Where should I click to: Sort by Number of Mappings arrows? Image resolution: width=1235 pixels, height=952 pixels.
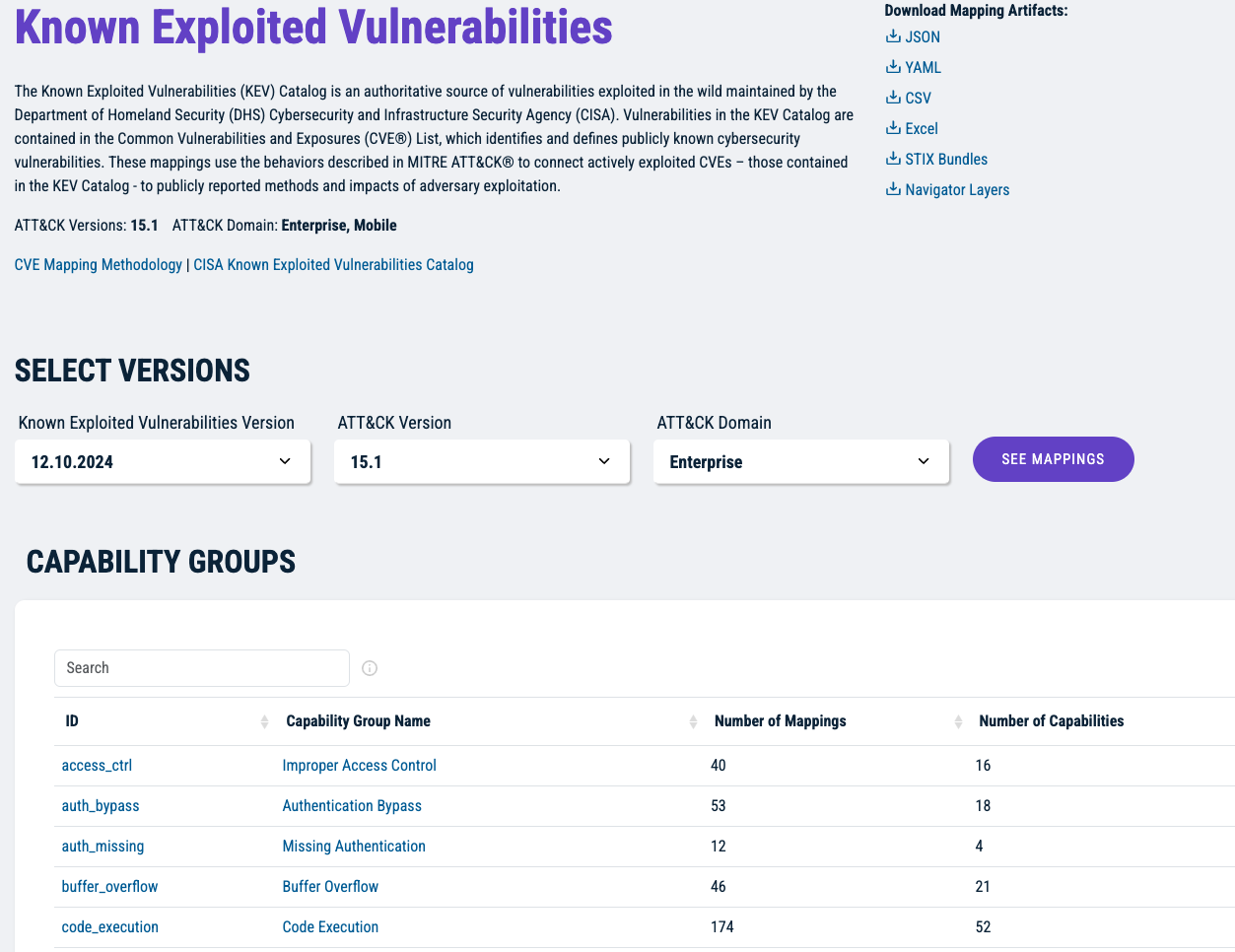point(958,722)
